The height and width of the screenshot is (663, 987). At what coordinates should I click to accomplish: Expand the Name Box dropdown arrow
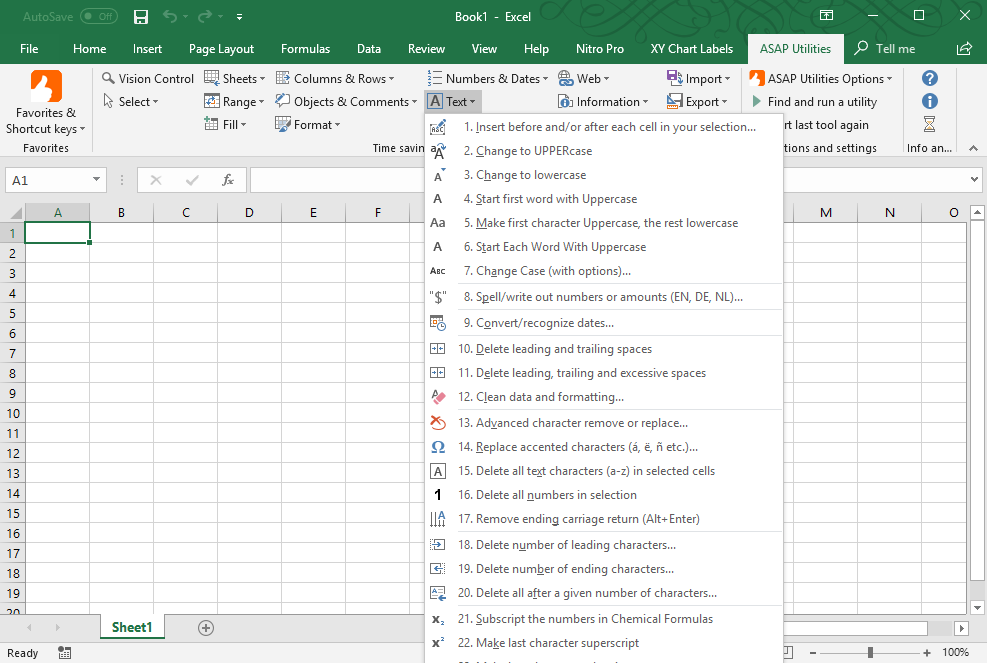pos(97,180)
